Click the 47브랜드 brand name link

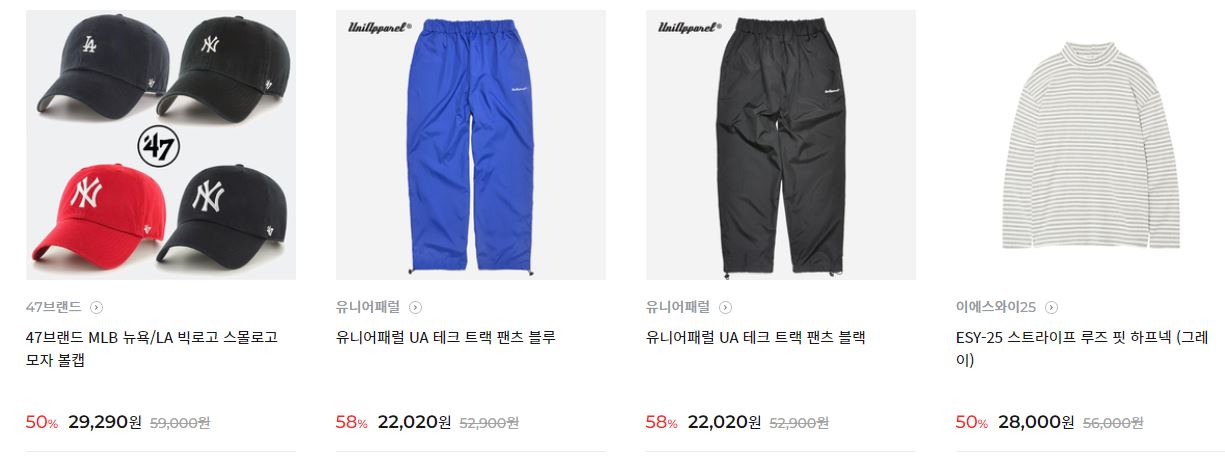point(54,307)
